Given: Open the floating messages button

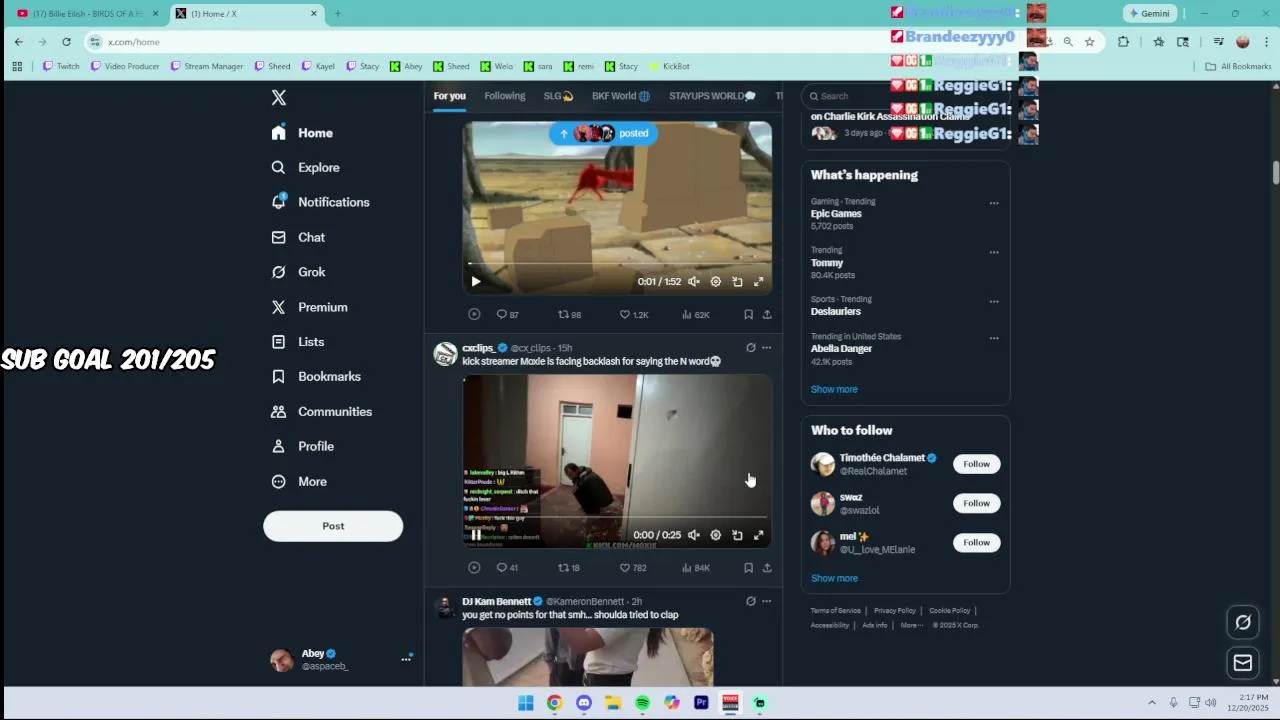Looking at the screenshot, I should pos(1243,662).
